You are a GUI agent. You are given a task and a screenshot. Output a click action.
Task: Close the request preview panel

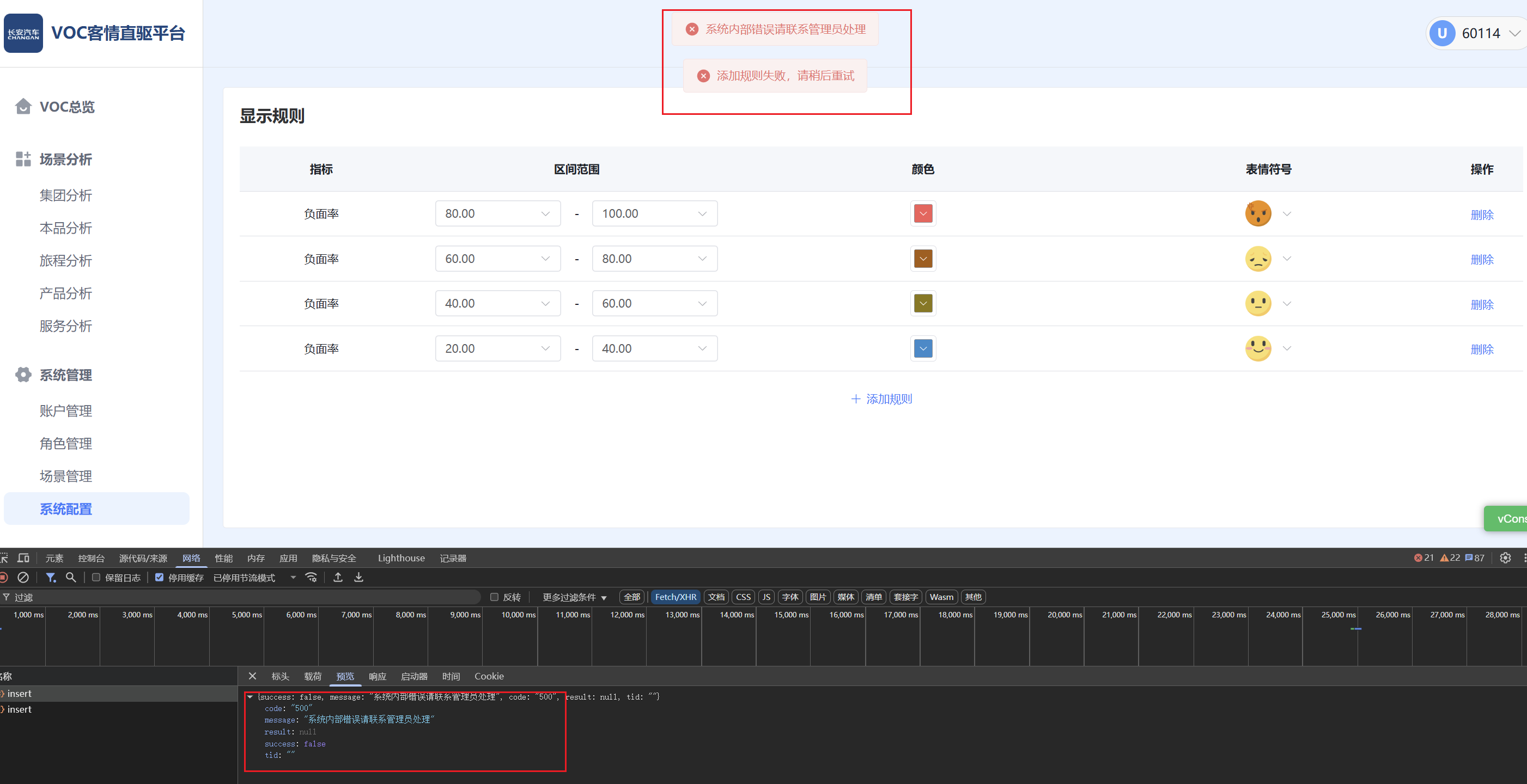(x=253, y=676)
